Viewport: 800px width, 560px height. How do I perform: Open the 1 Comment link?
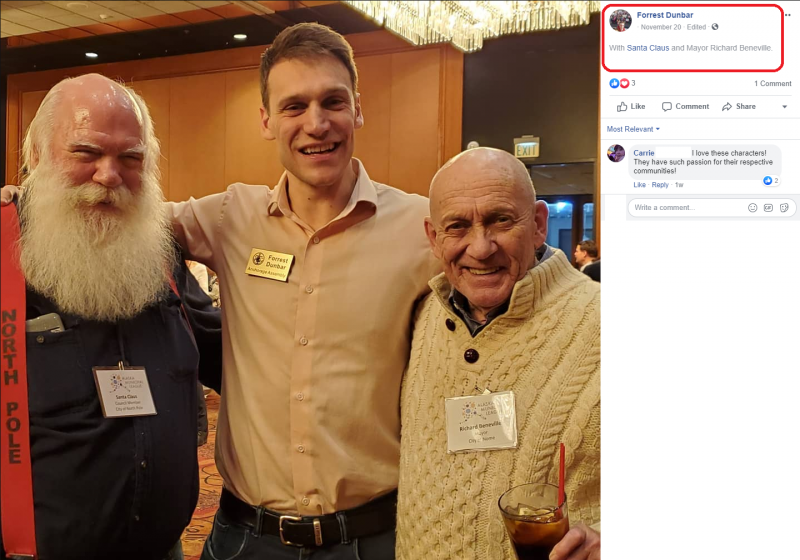click(x=772, y=84)
